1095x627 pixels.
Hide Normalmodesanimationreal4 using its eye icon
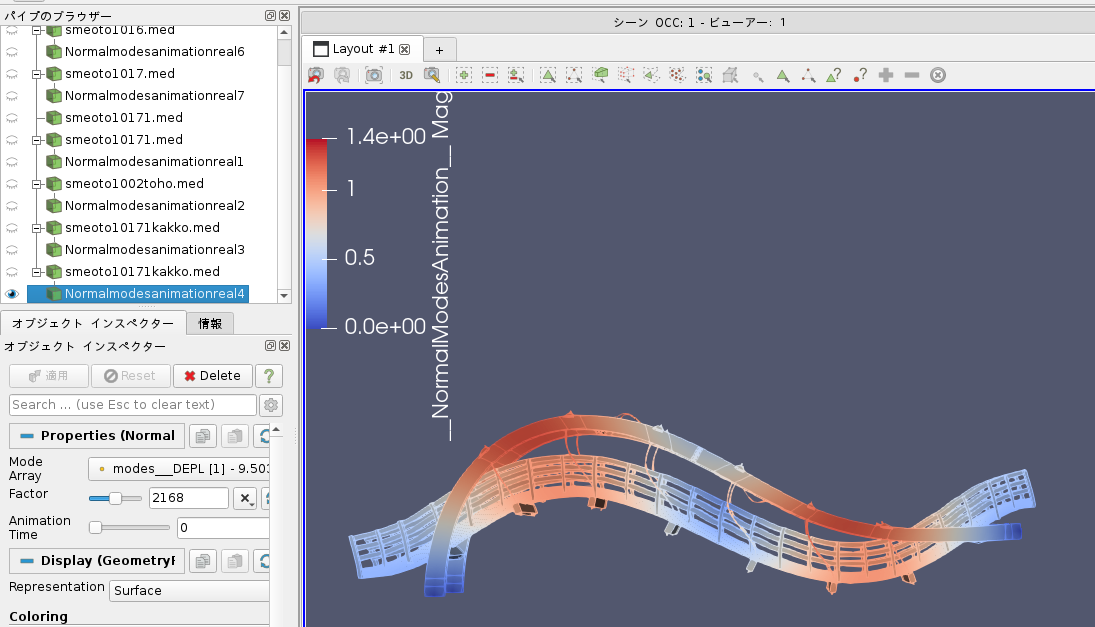click(12, 294)
